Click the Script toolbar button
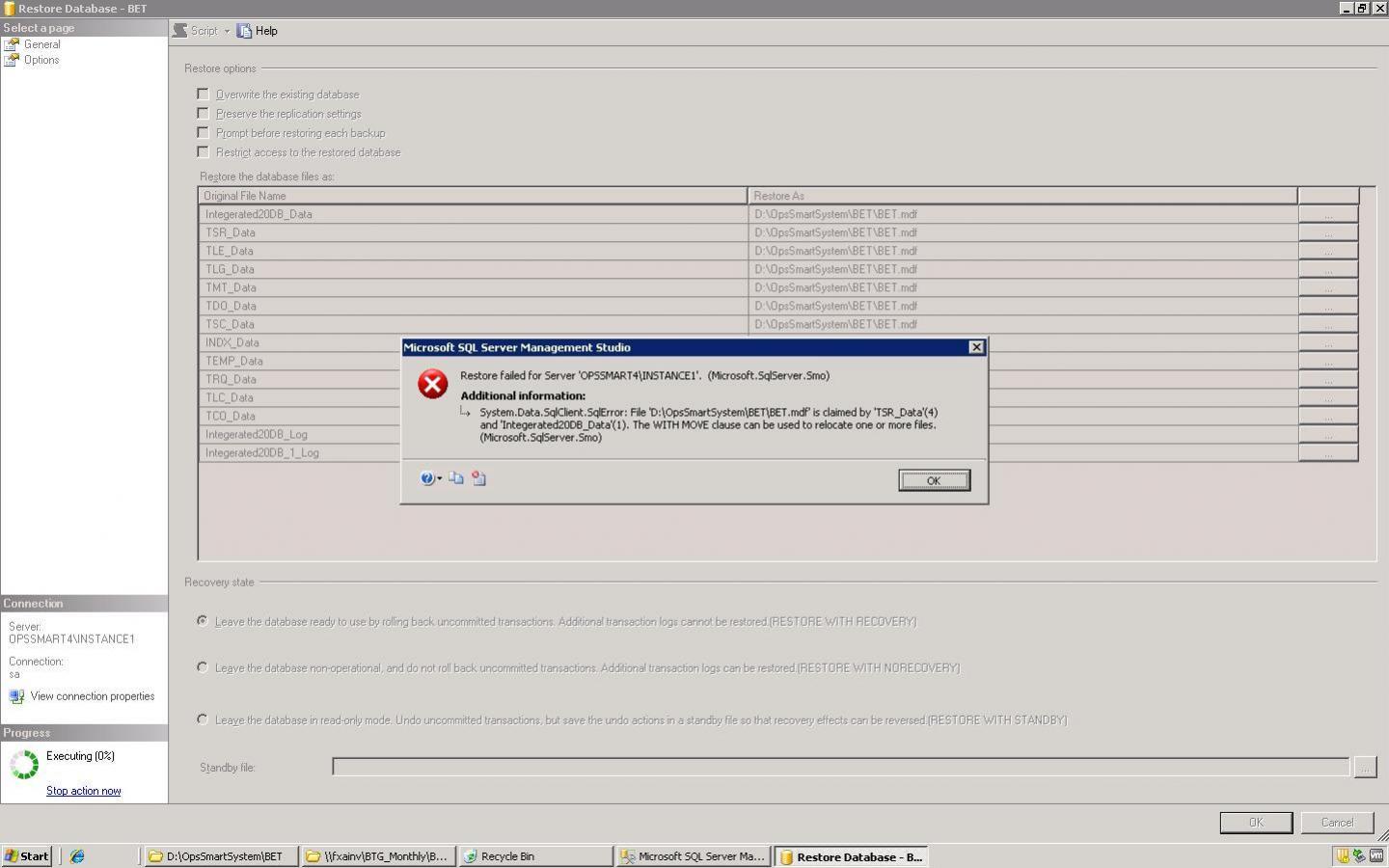 (x=196, y=31)
